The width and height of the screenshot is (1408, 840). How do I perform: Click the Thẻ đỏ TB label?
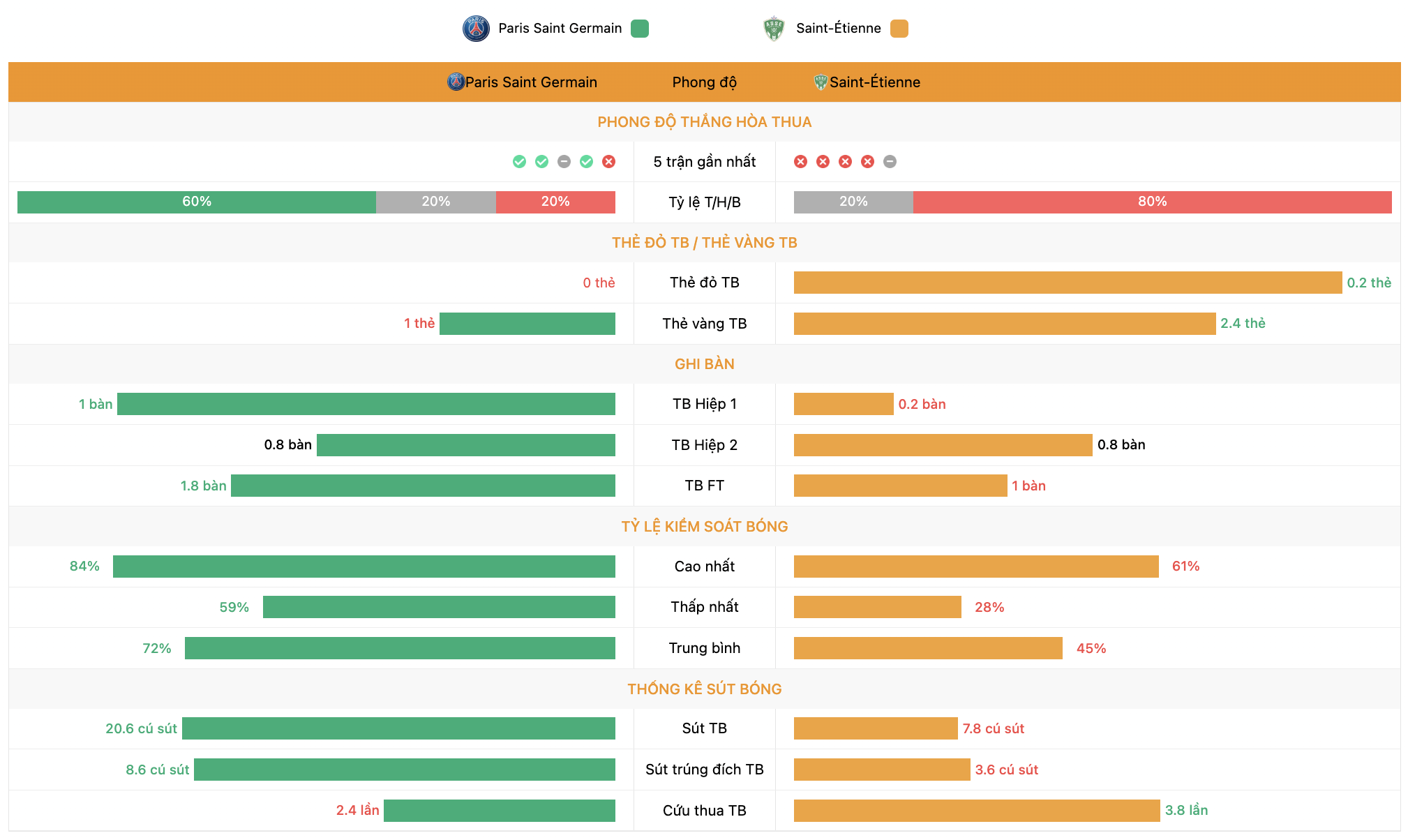pyautogui.click(x=704, y=283)
